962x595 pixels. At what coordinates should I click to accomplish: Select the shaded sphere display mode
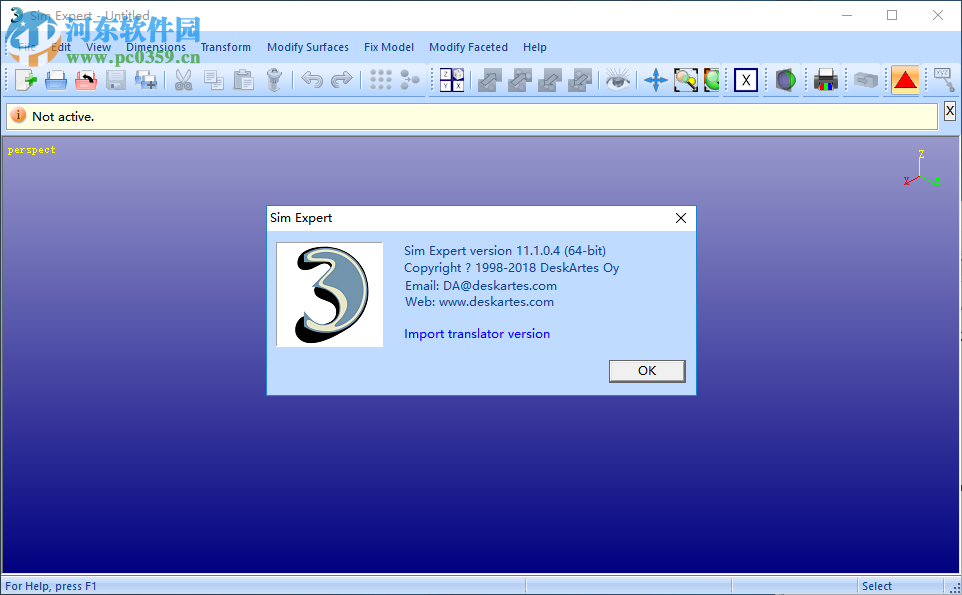point(784,80)
